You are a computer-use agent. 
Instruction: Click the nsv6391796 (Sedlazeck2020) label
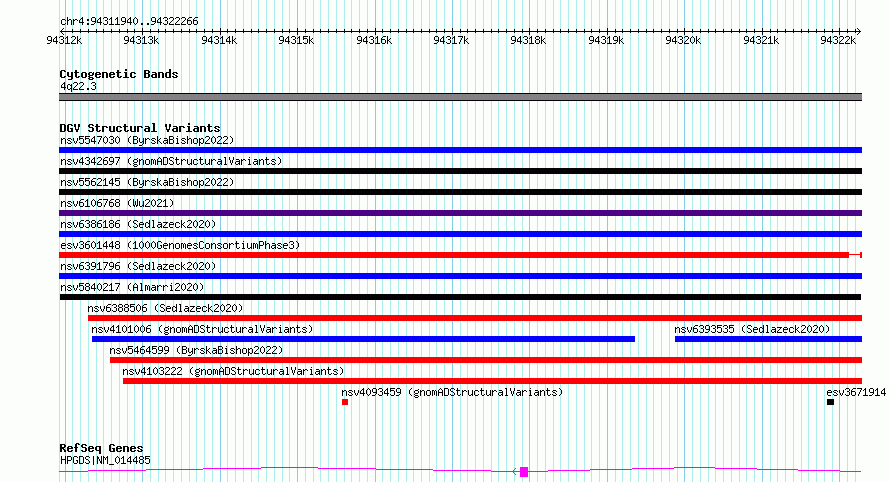click(x=138, y=266)
